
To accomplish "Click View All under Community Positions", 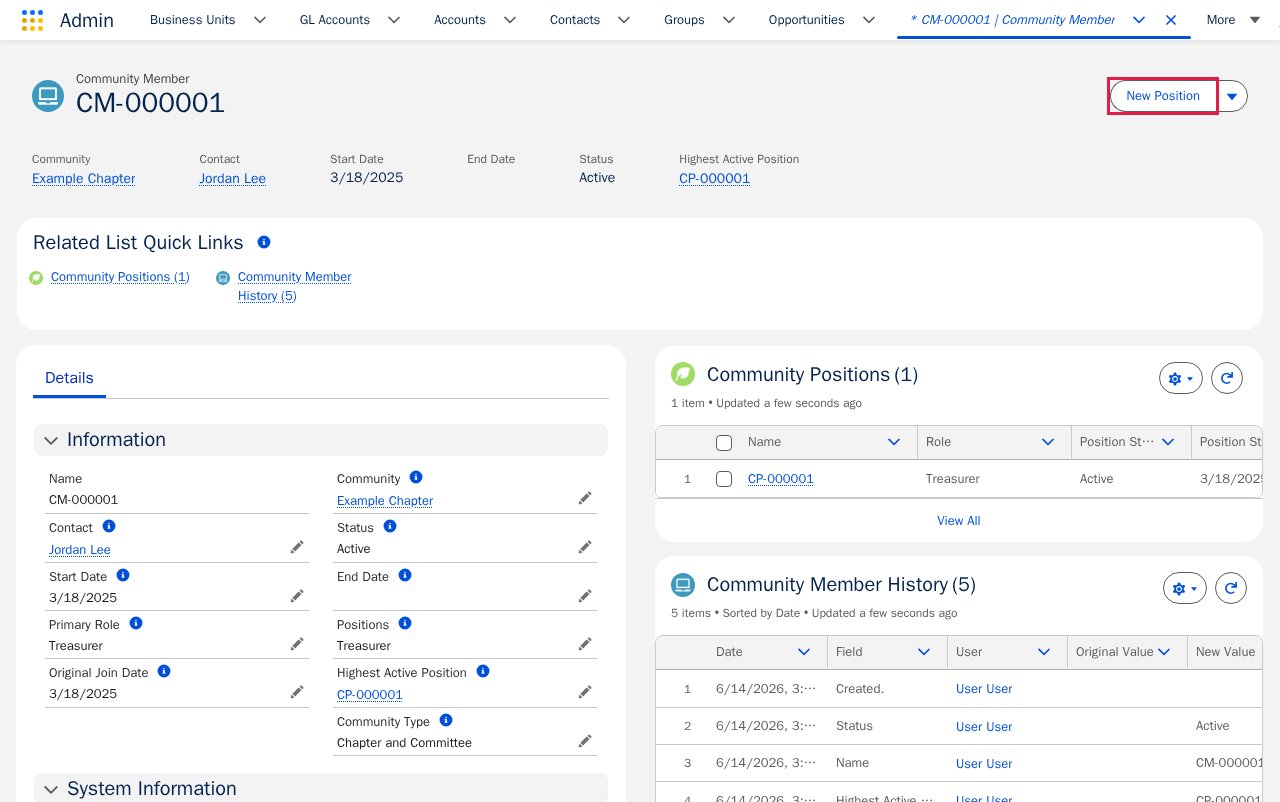I will [x=958, y=521].
